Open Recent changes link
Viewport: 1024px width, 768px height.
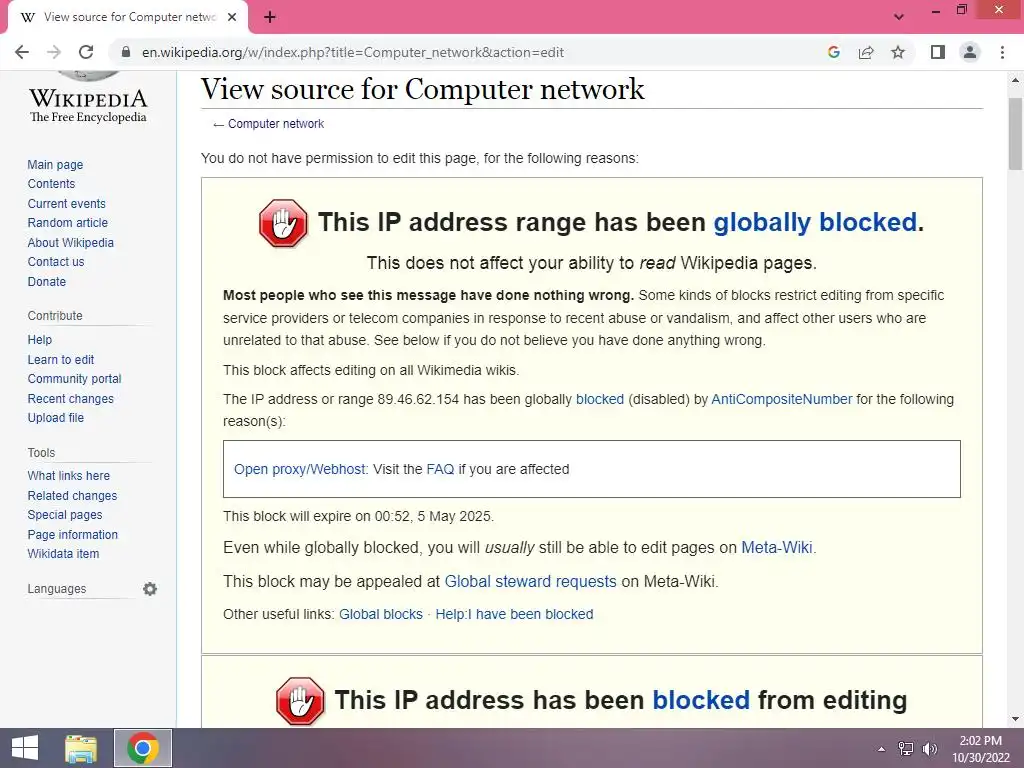pos(71,398)
